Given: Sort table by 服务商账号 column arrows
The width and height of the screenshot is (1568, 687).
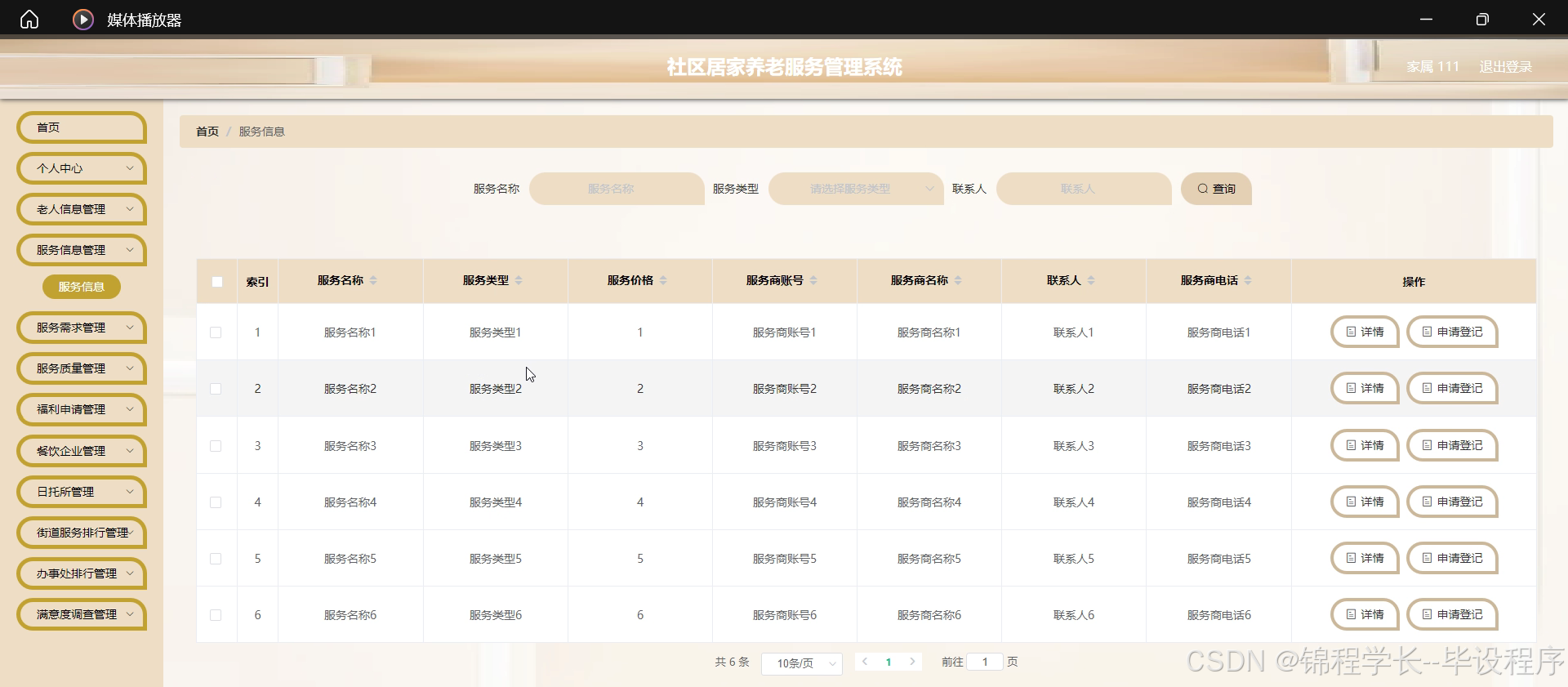Looking at the screenshot, I should coord(813,280).
